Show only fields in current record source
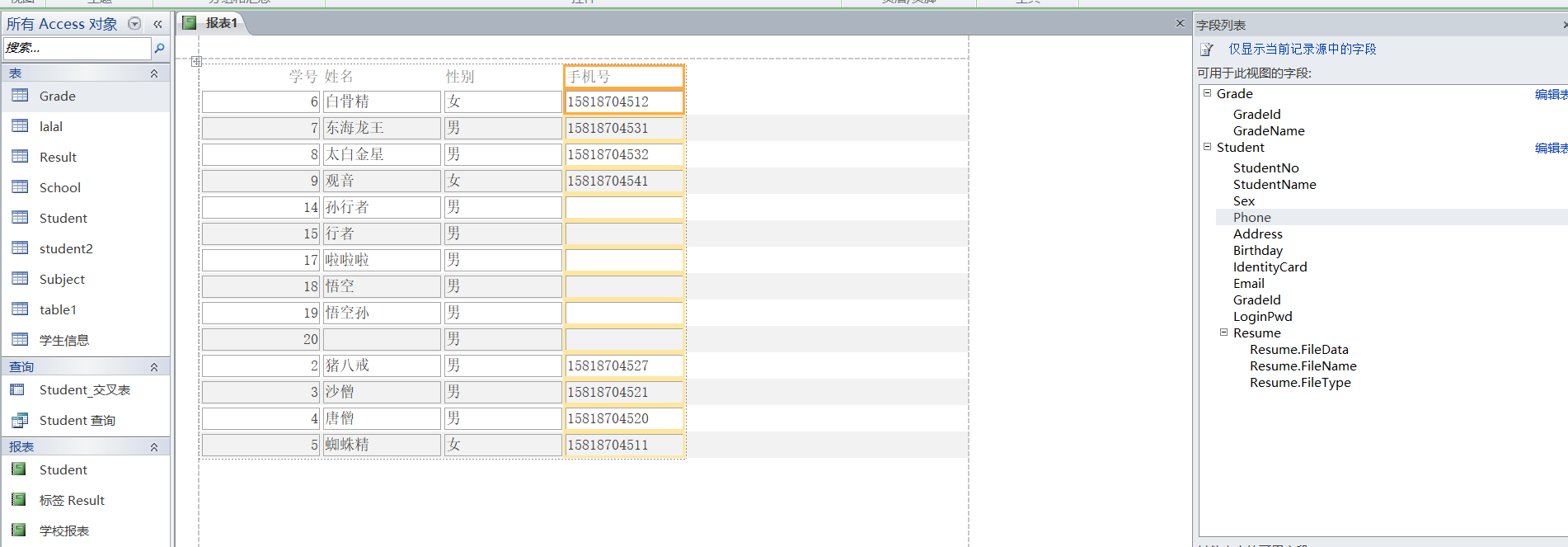 1302,50
